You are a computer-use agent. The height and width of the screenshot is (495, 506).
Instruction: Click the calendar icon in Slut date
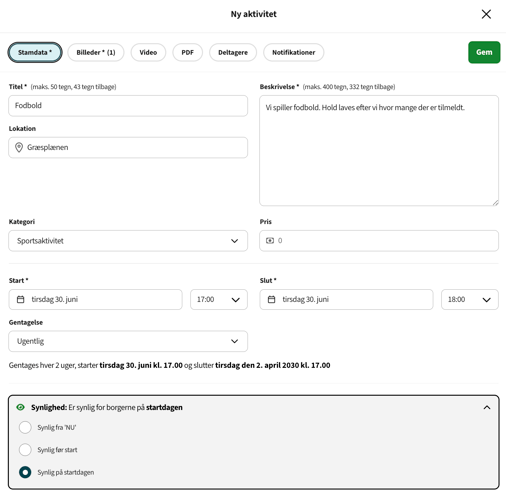pos(272,299)
